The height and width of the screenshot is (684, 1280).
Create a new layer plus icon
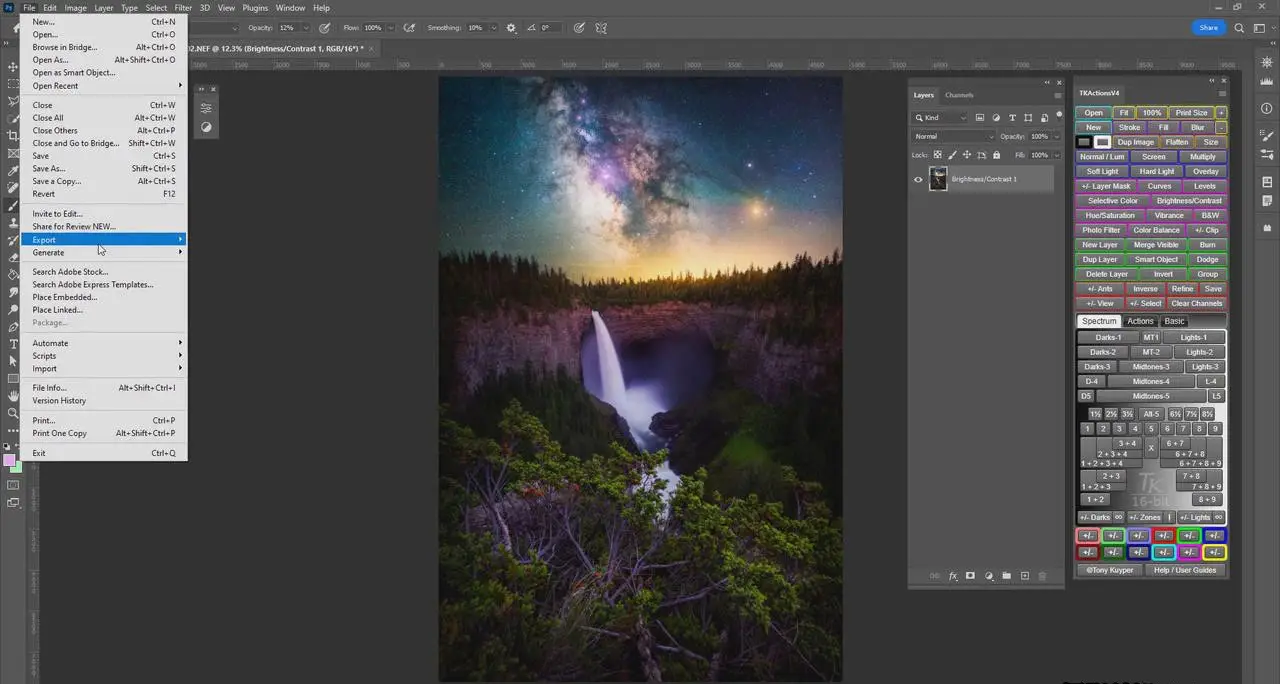(x=1025, y=576)
